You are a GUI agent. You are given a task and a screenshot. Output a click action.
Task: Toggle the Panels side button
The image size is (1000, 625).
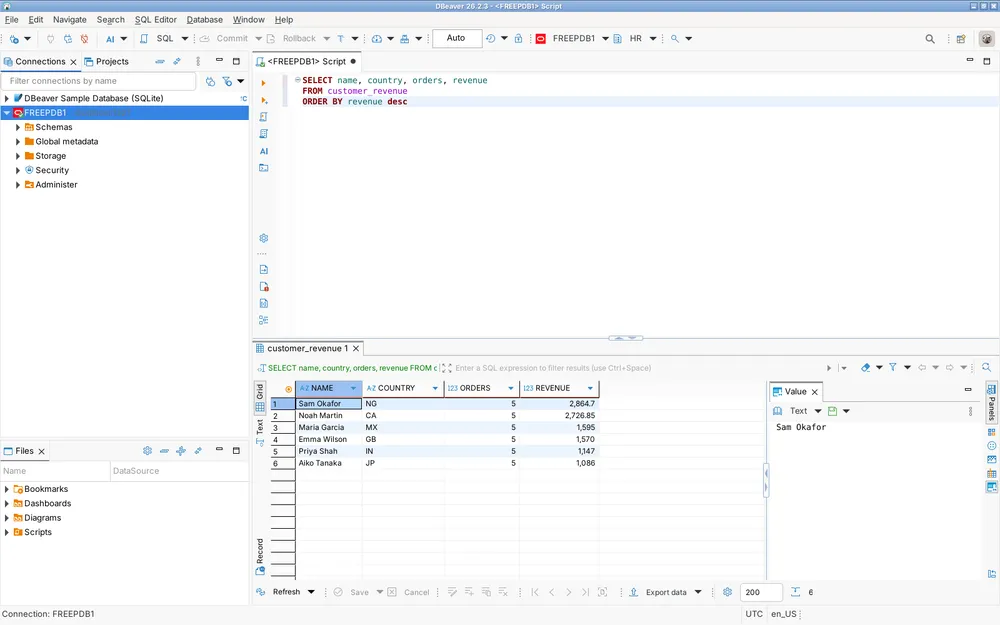tap(992, 402)
